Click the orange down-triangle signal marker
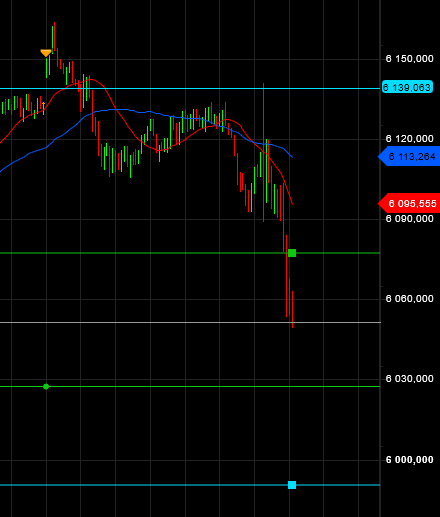Viewport: 440px width, 517px height. point(46,53)
